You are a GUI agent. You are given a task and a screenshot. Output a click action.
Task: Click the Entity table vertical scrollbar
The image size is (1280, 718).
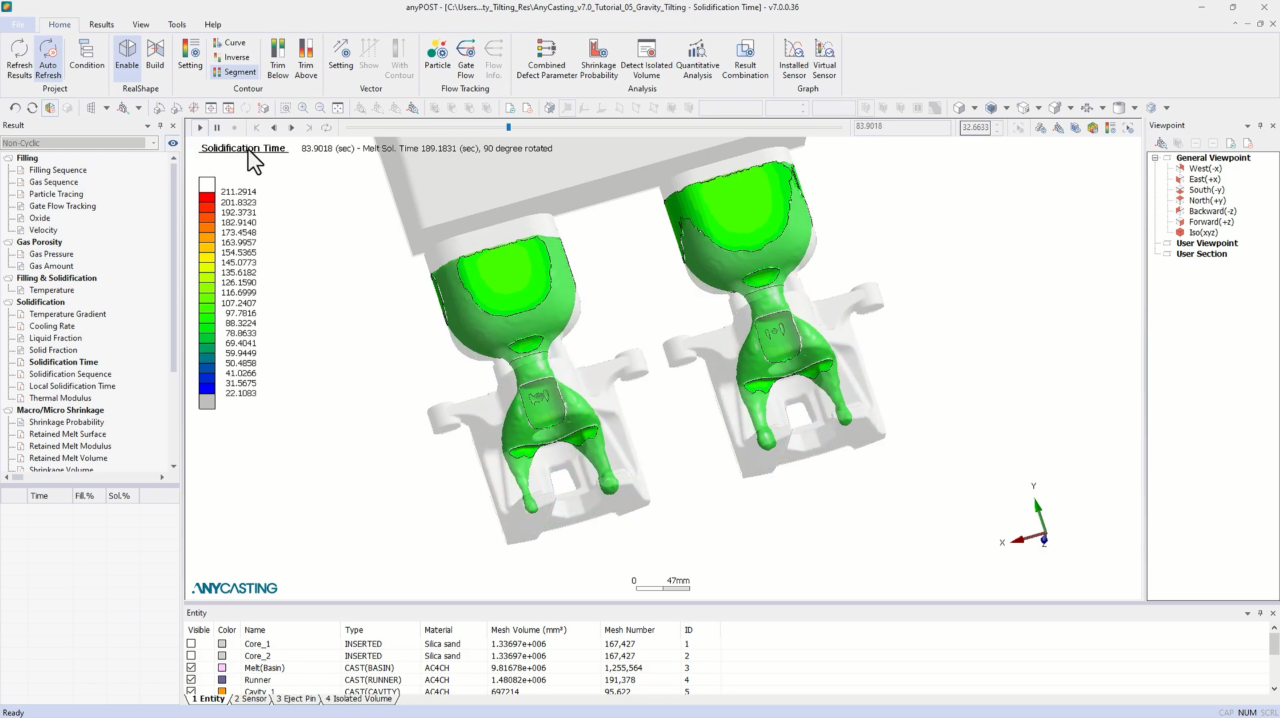tap(1274, 660)
